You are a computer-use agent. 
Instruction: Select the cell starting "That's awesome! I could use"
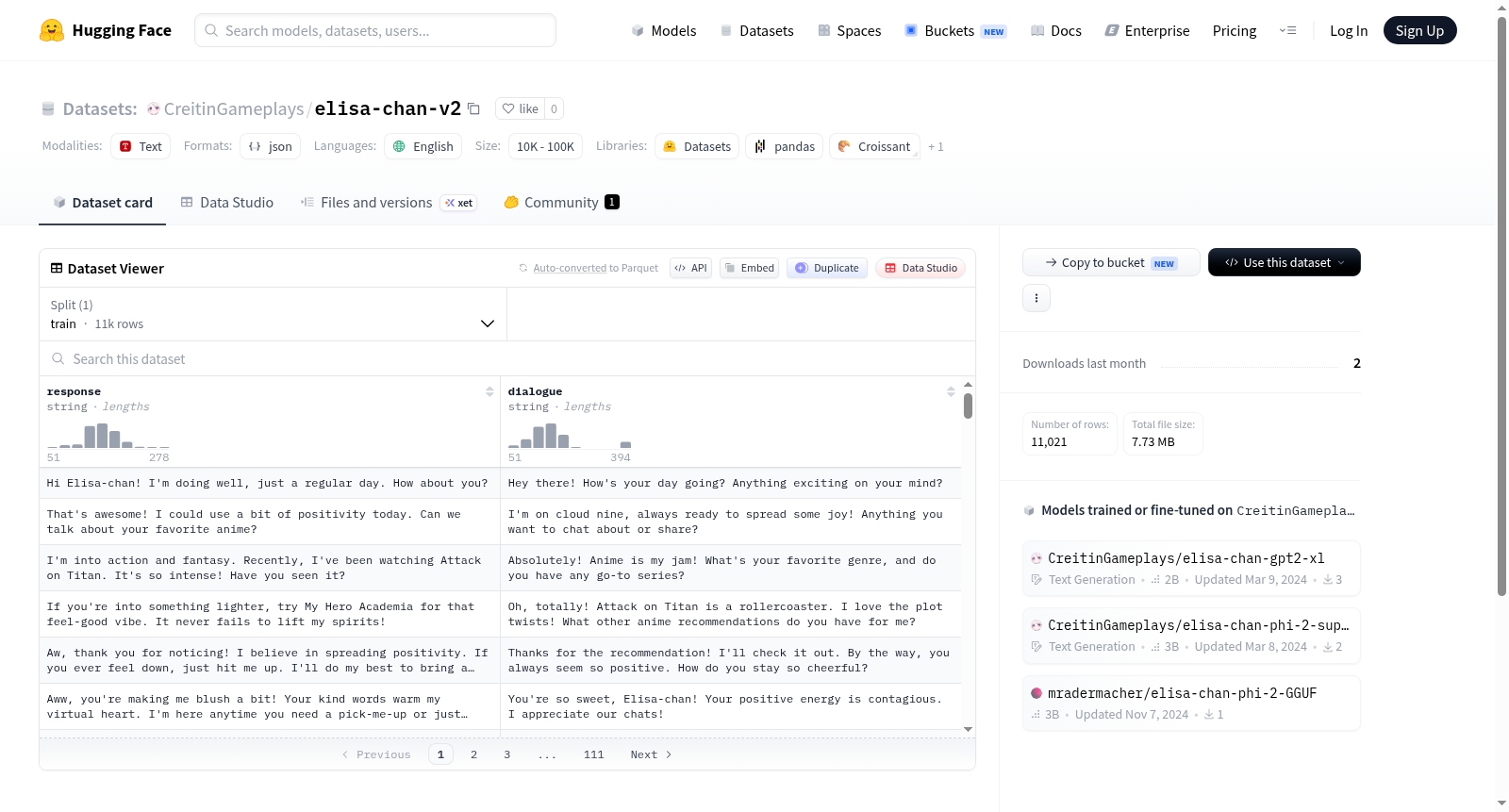[x=270, y=522]
